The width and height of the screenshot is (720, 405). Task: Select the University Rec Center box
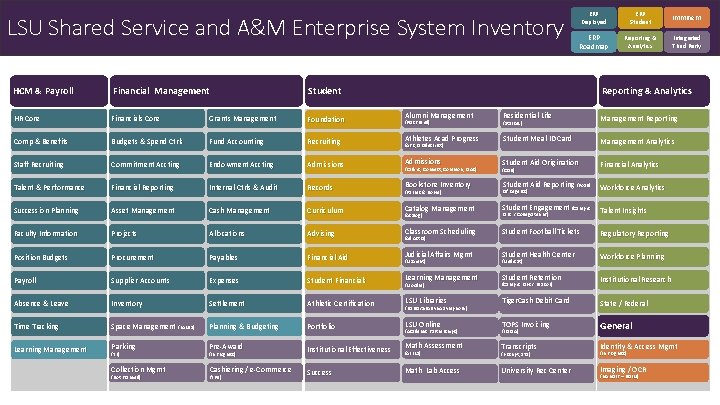[x=547, y=372]
